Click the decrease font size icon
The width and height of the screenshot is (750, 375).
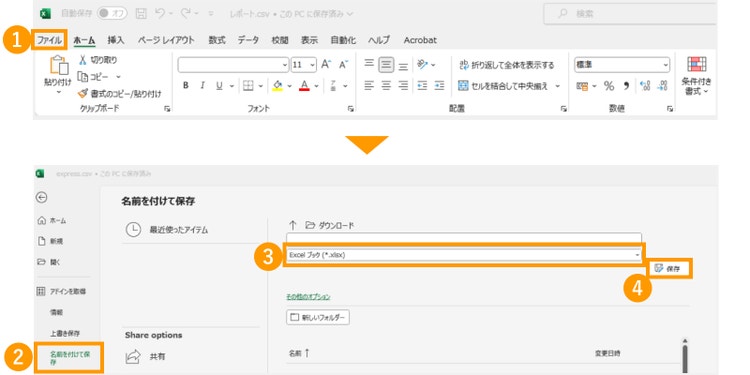[343, 64]
